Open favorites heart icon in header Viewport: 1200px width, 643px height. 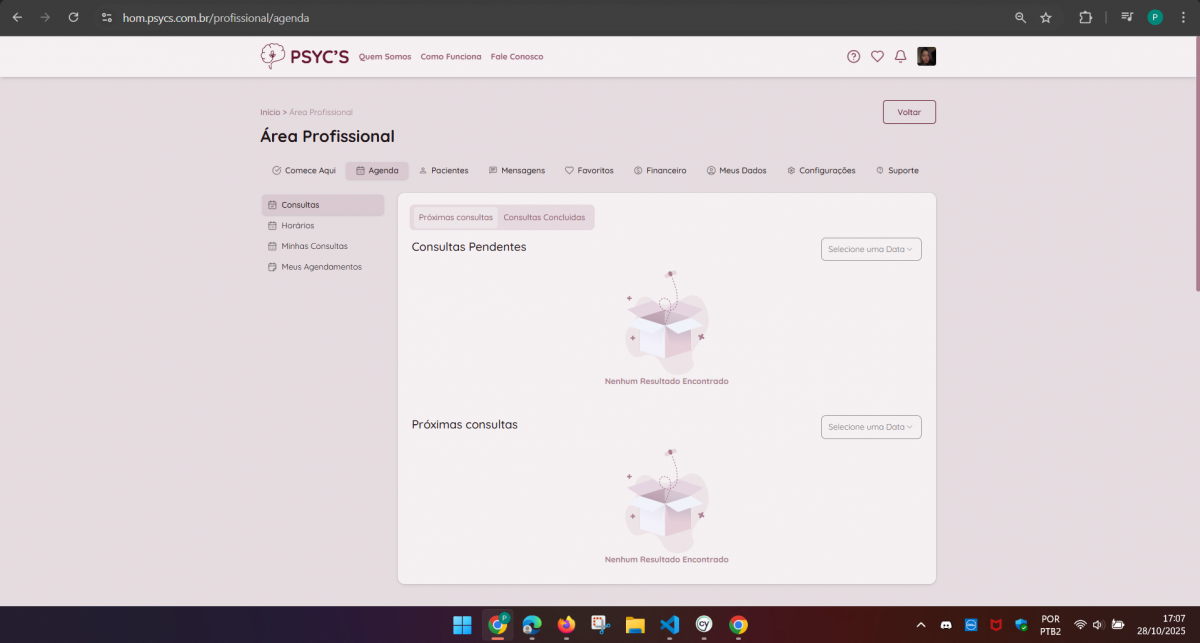coord(877,57)
